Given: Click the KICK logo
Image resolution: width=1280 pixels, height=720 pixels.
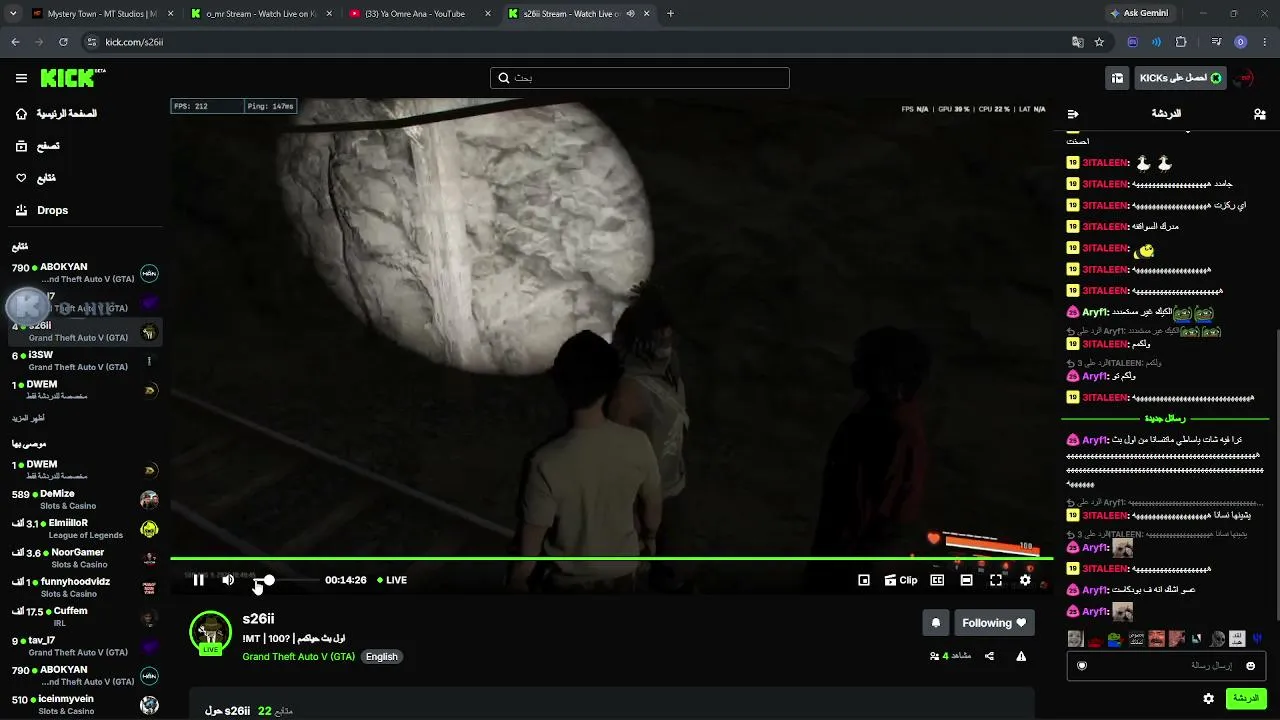Looking at the screenshot, I should click(x=73, y=78).
